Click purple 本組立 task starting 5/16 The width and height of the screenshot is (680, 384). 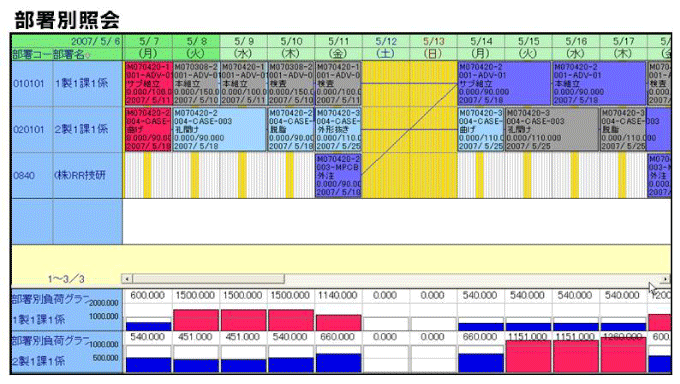pos(599,83)
